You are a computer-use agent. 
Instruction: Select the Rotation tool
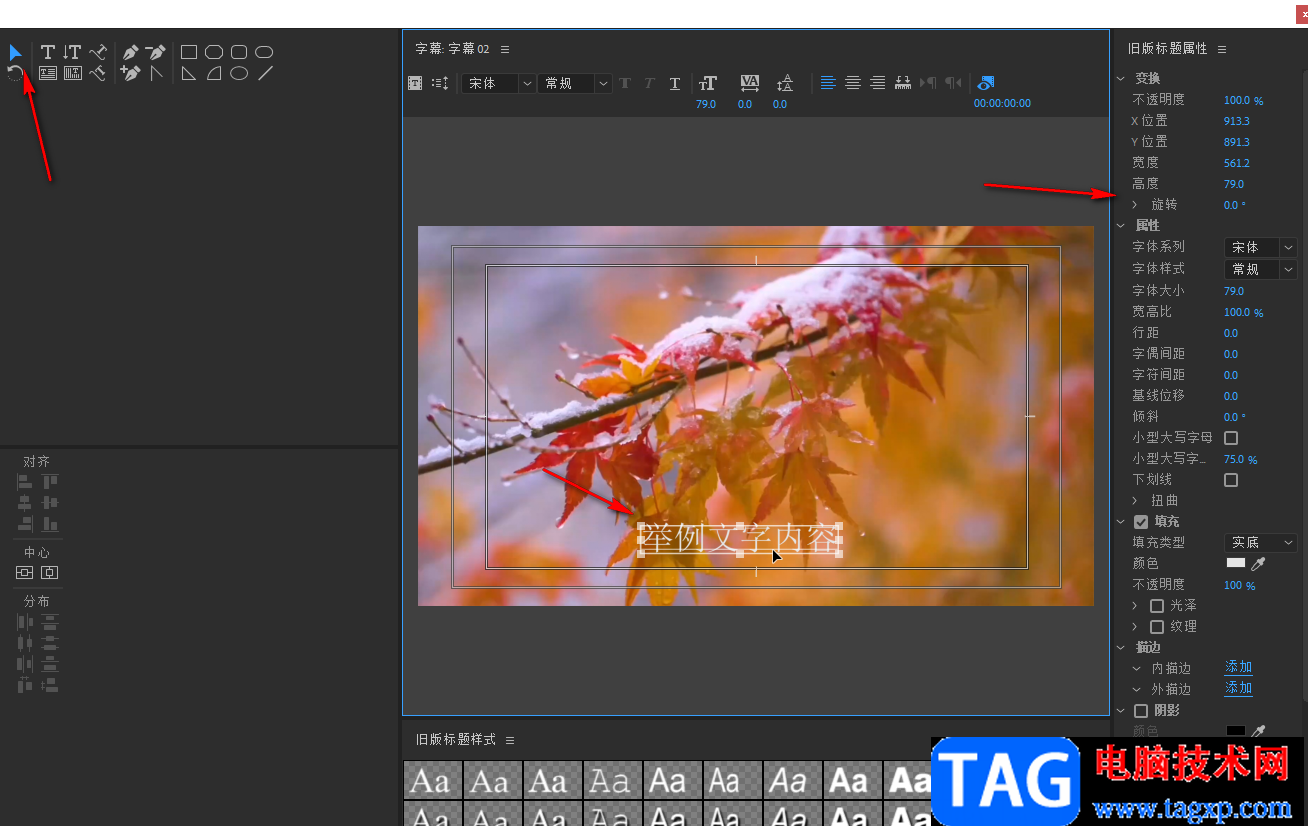coord(15,73)
